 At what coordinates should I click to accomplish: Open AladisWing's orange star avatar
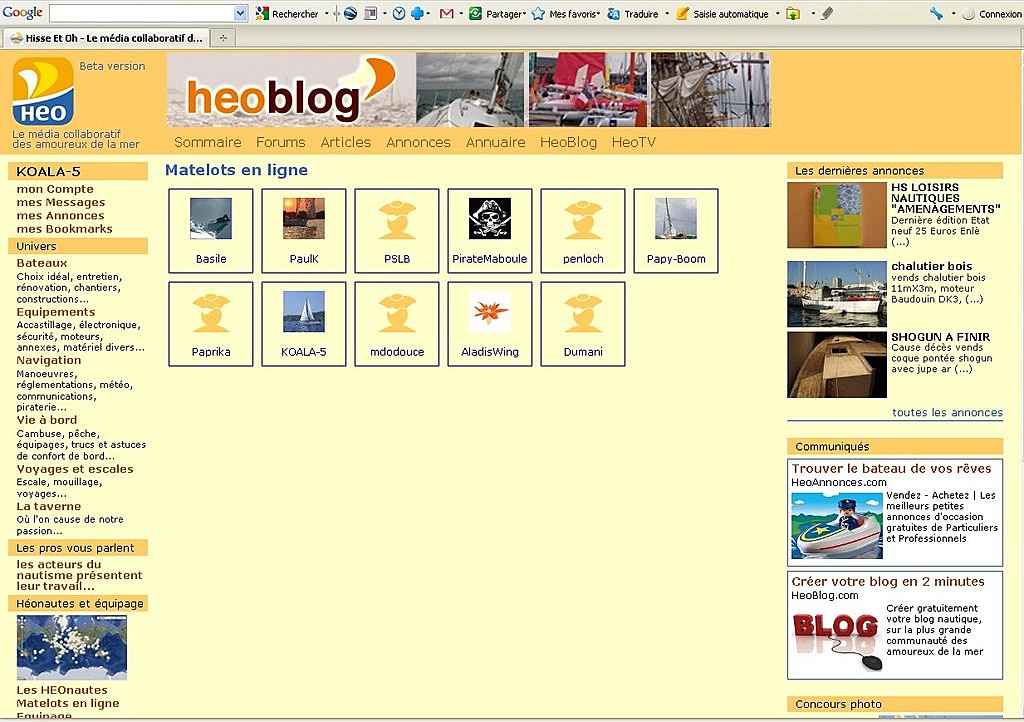490,312
